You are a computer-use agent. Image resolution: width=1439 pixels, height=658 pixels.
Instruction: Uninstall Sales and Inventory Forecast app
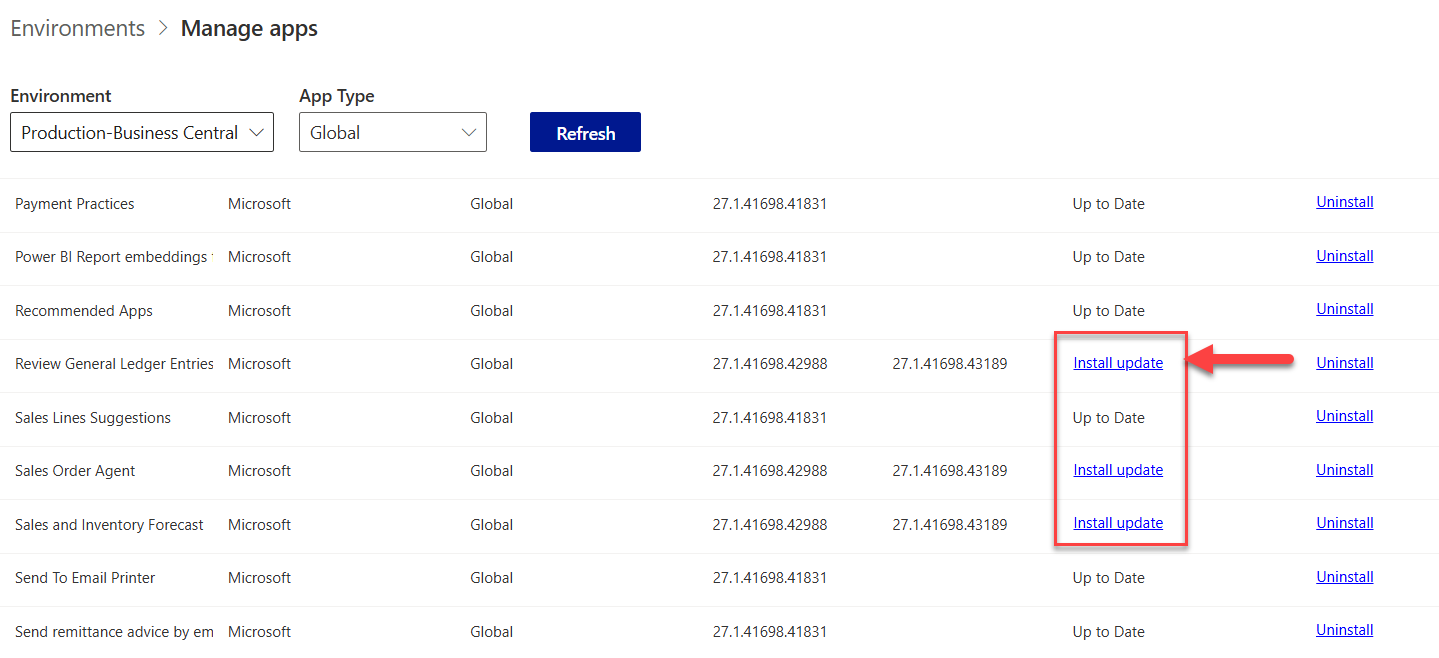point(1344,523)
